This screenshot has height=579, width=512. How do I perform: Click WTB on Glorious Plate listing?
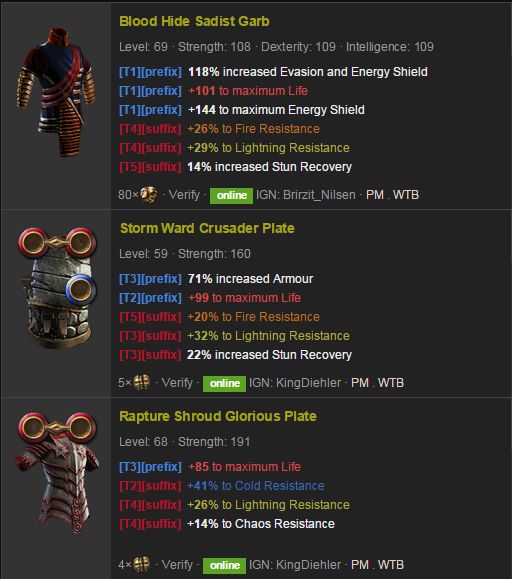click(391, 565)
